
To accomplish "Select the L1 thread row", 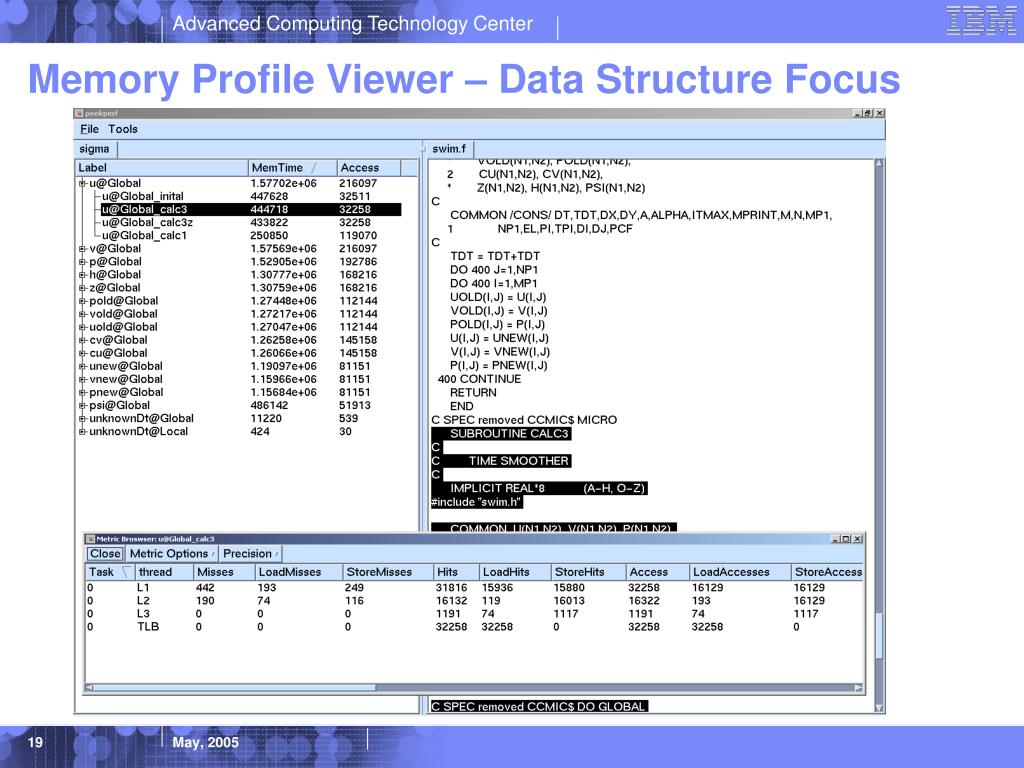I will pyautogui.click(x=475, y=588).
